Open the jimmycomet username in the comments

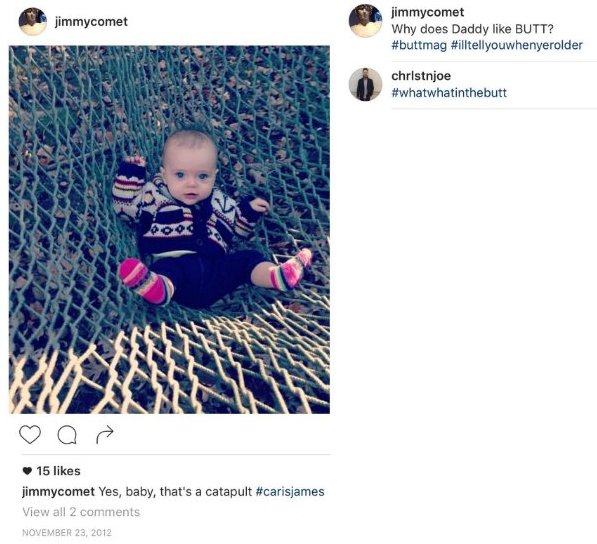(428, 12)
